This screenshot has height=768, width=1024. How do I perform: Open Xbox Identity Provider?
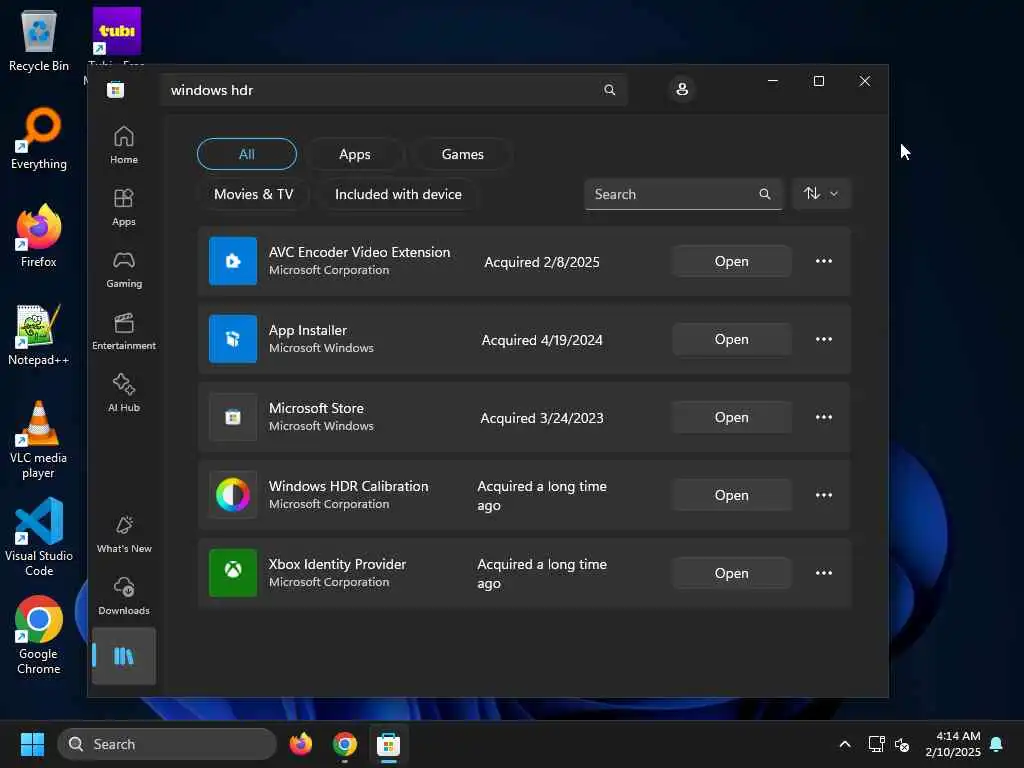tap(731, 573)
